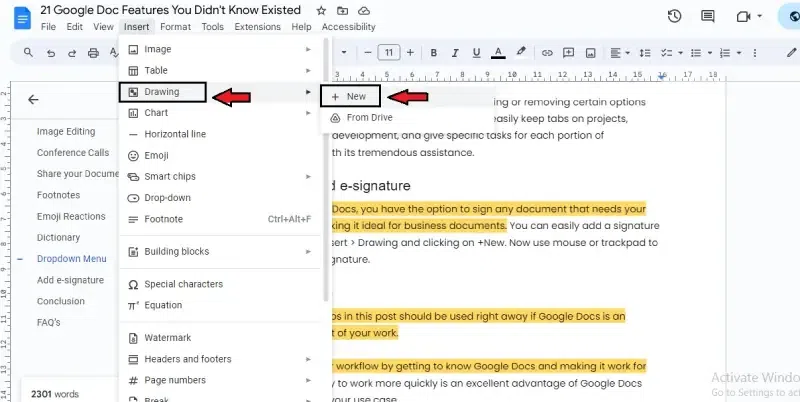Expand the Chart submenu
Screen dimensions: 800x402
[220, 113]
